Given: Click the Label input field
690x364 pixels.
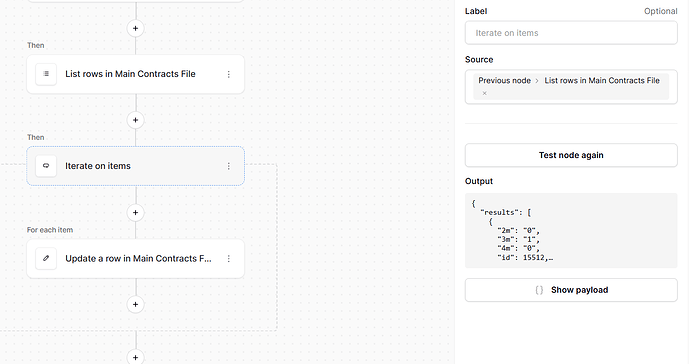Looking at the screenshot, I should click(x=571, y=33).
